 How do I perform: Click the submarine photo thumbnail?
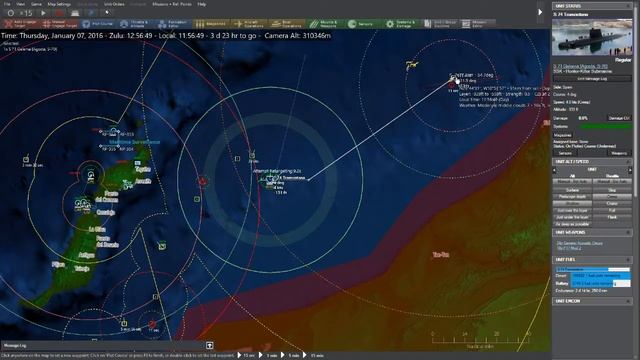(x=592, y=38)
